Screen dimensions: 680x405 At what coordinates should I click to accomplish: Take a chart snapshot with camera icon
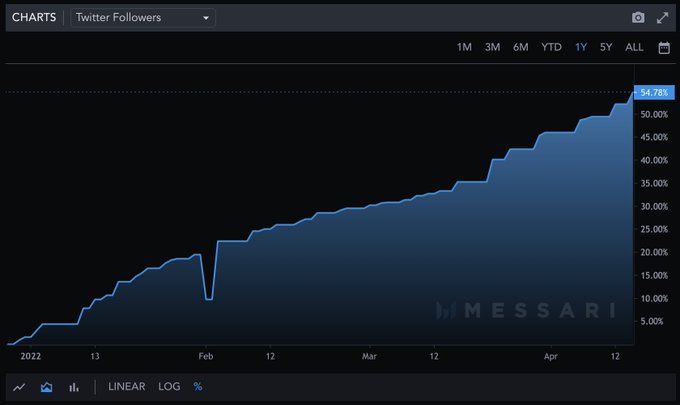638,18
